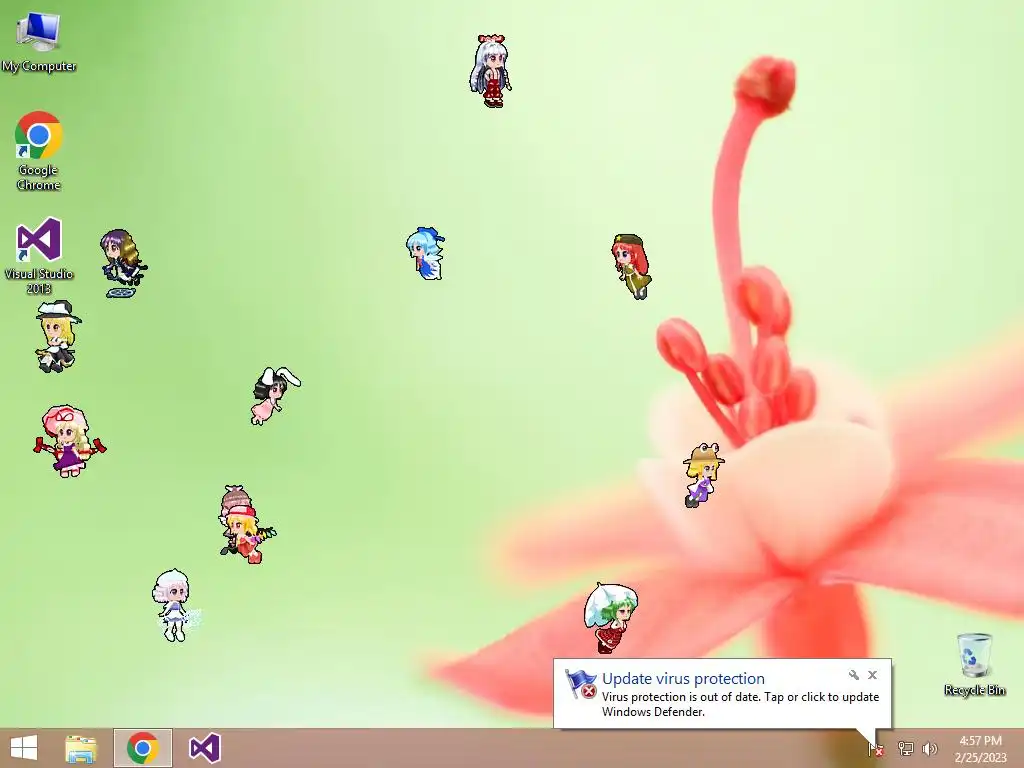Click the green-haired mascot holding a parasol
This screenshot has height=768, width=1024.
coord(611,618)
